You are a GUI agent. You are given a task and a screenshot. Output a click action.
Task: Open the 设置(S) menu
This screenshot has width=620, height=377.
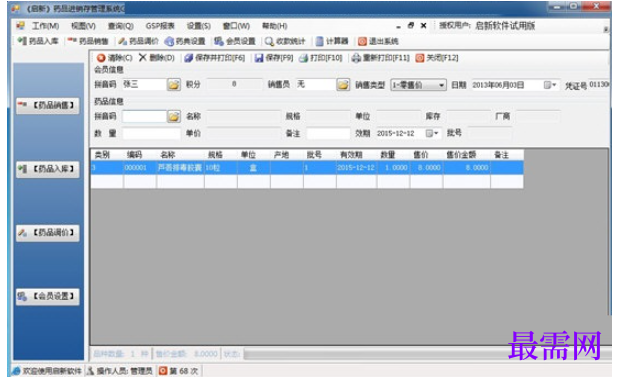click(x=198, y=26)
